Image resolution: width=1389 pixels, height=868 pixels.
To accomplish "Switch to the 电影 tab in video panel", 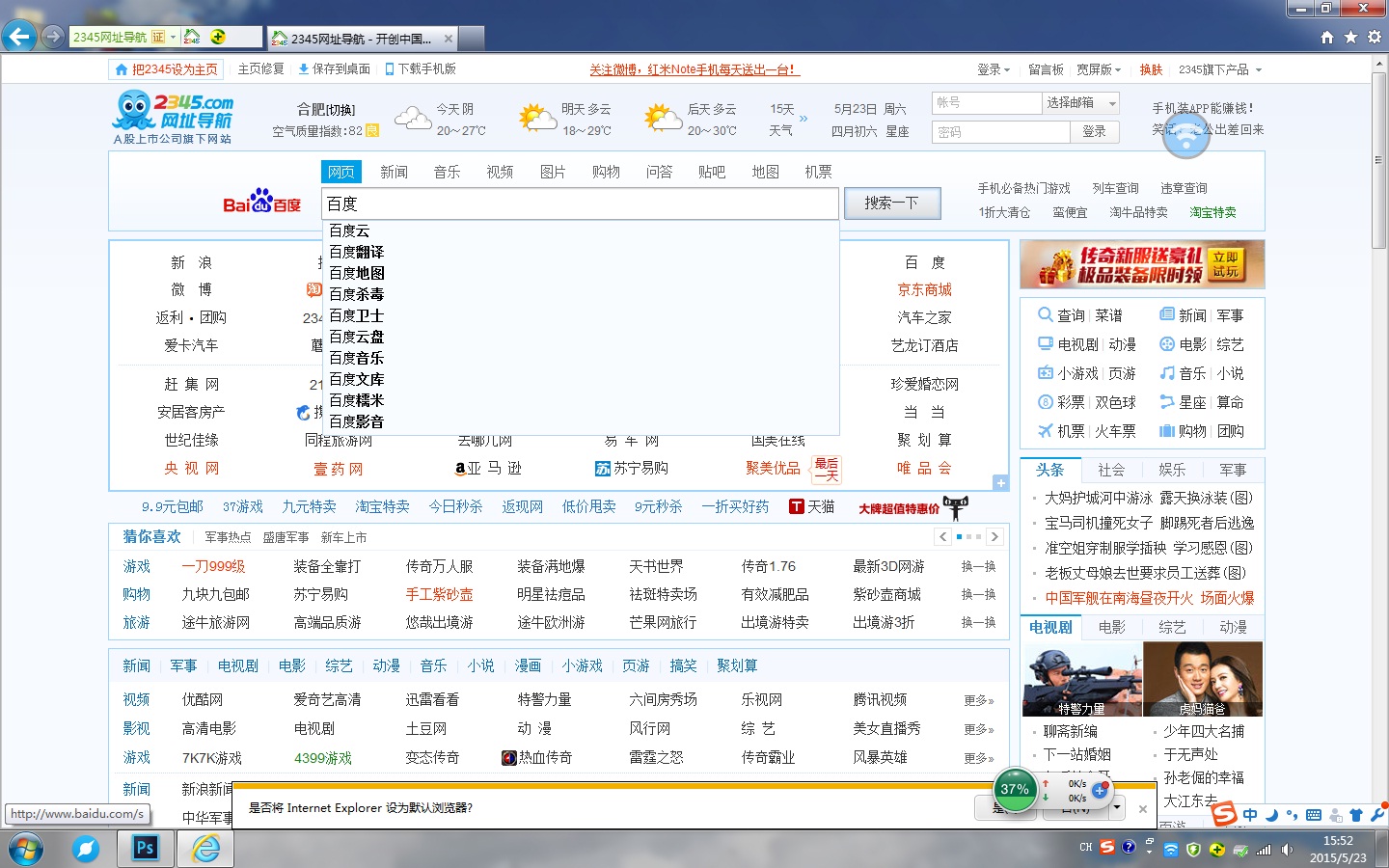I will (x=1111, y=627).
